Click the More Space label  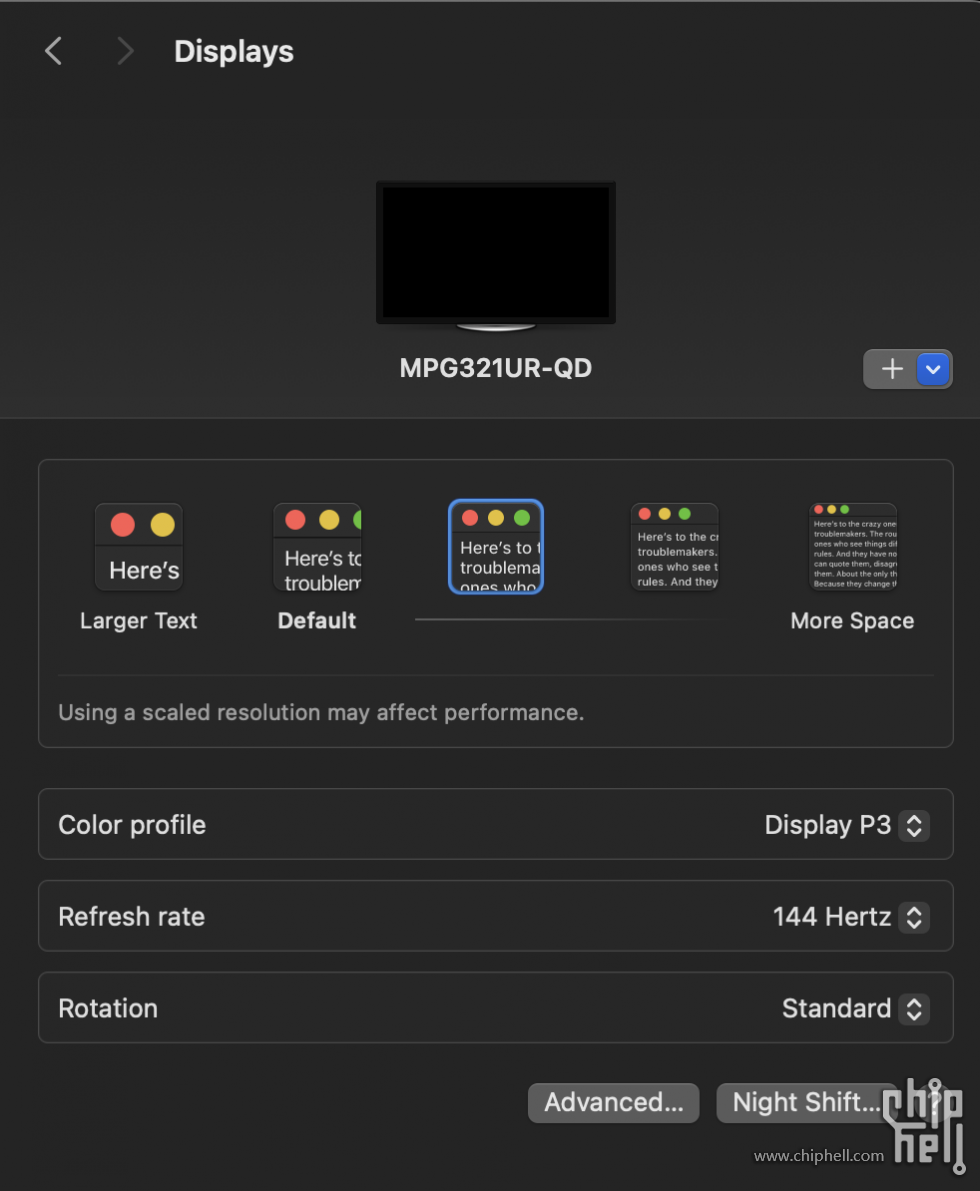coord(852,621)
